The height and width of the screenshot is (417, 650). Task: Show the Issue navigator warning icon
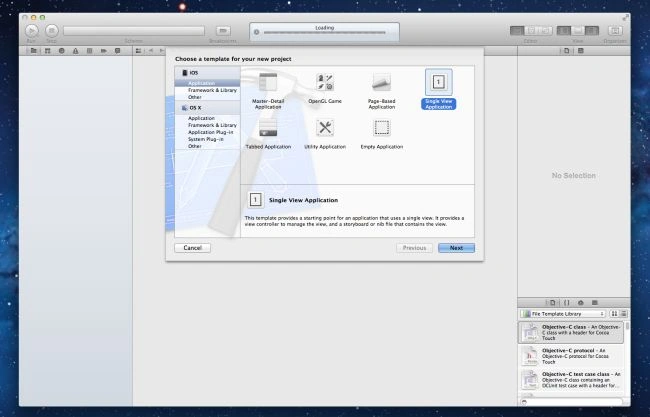75,51
